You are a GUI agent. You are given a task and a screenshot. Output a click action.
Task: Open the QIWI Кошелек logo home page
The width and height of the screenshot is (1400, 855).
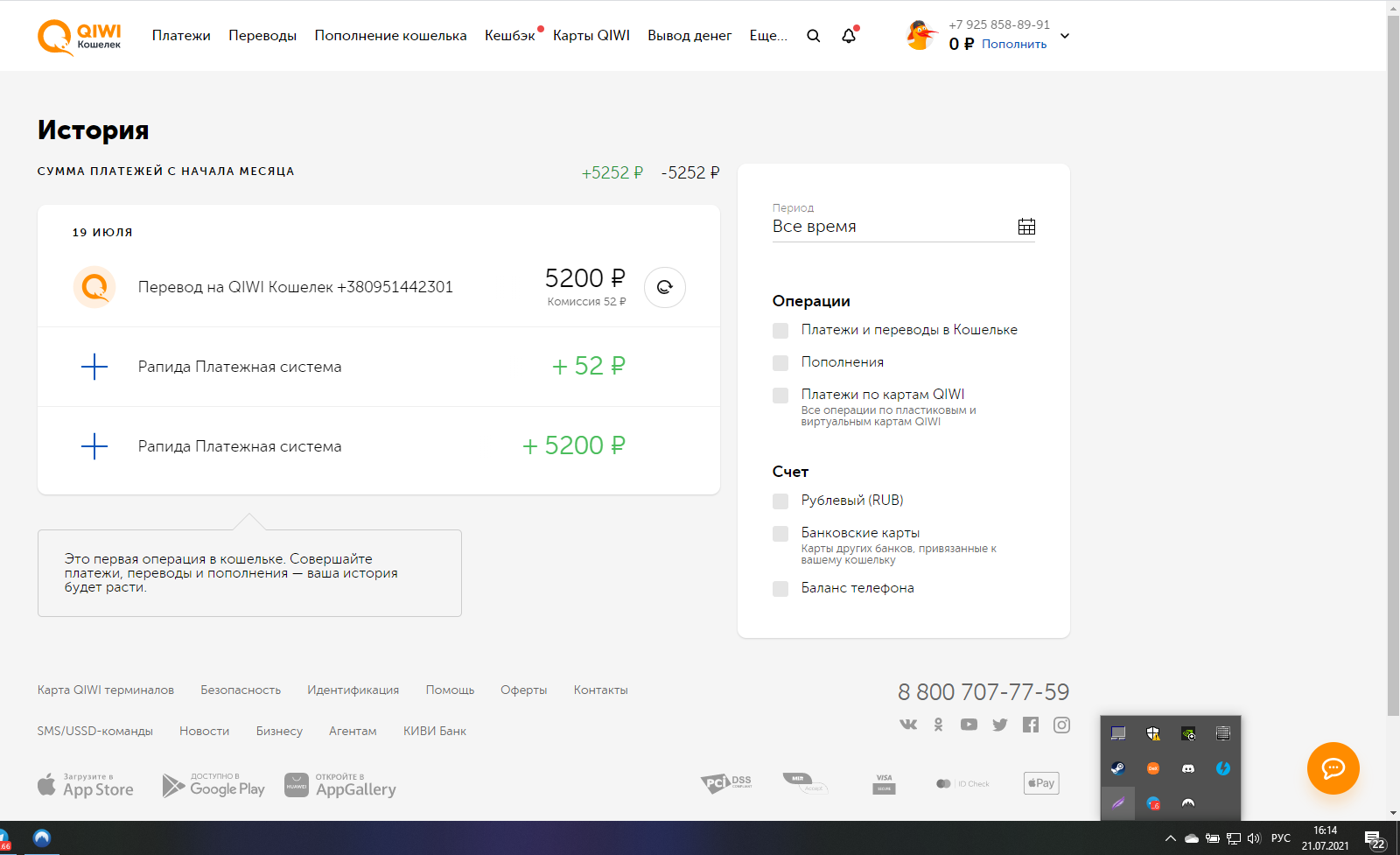80,38
